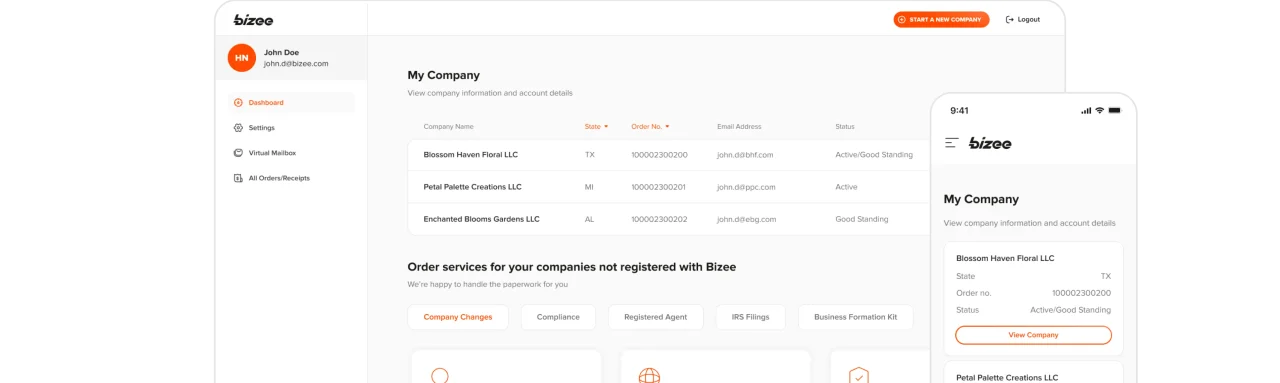The width and height of the screenshot is (1280, 383).
Task: Select the Company Changes tab
Action: [458, 317]
